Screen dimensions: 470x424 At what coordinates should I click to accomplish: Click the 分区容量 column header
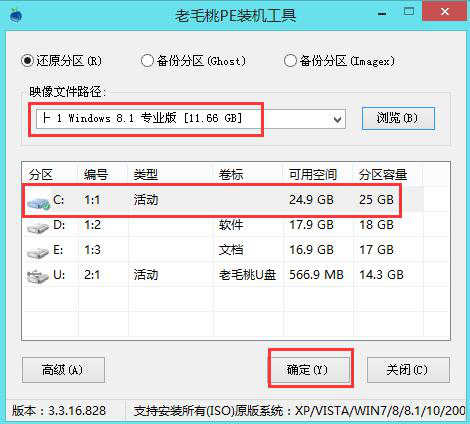pyautogui.click(x=383, y=175)
